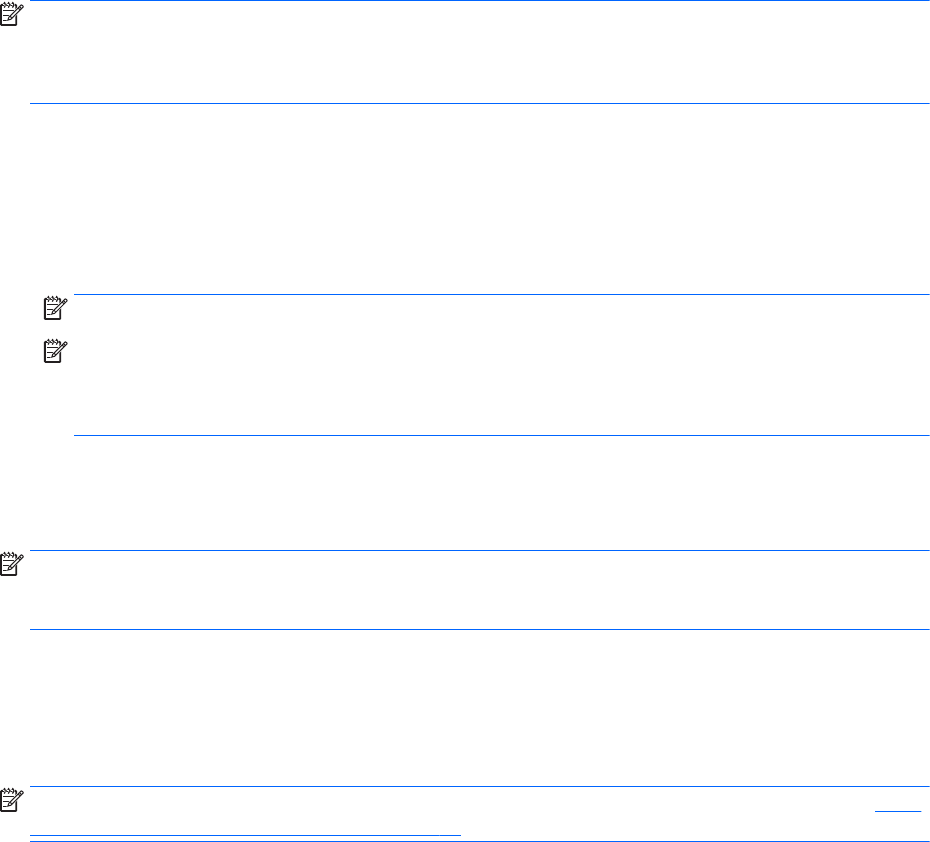Viewport: 930px width, 842px height.
Task: Click the blue rule above the third margin note
Action: tap(480, 550)
